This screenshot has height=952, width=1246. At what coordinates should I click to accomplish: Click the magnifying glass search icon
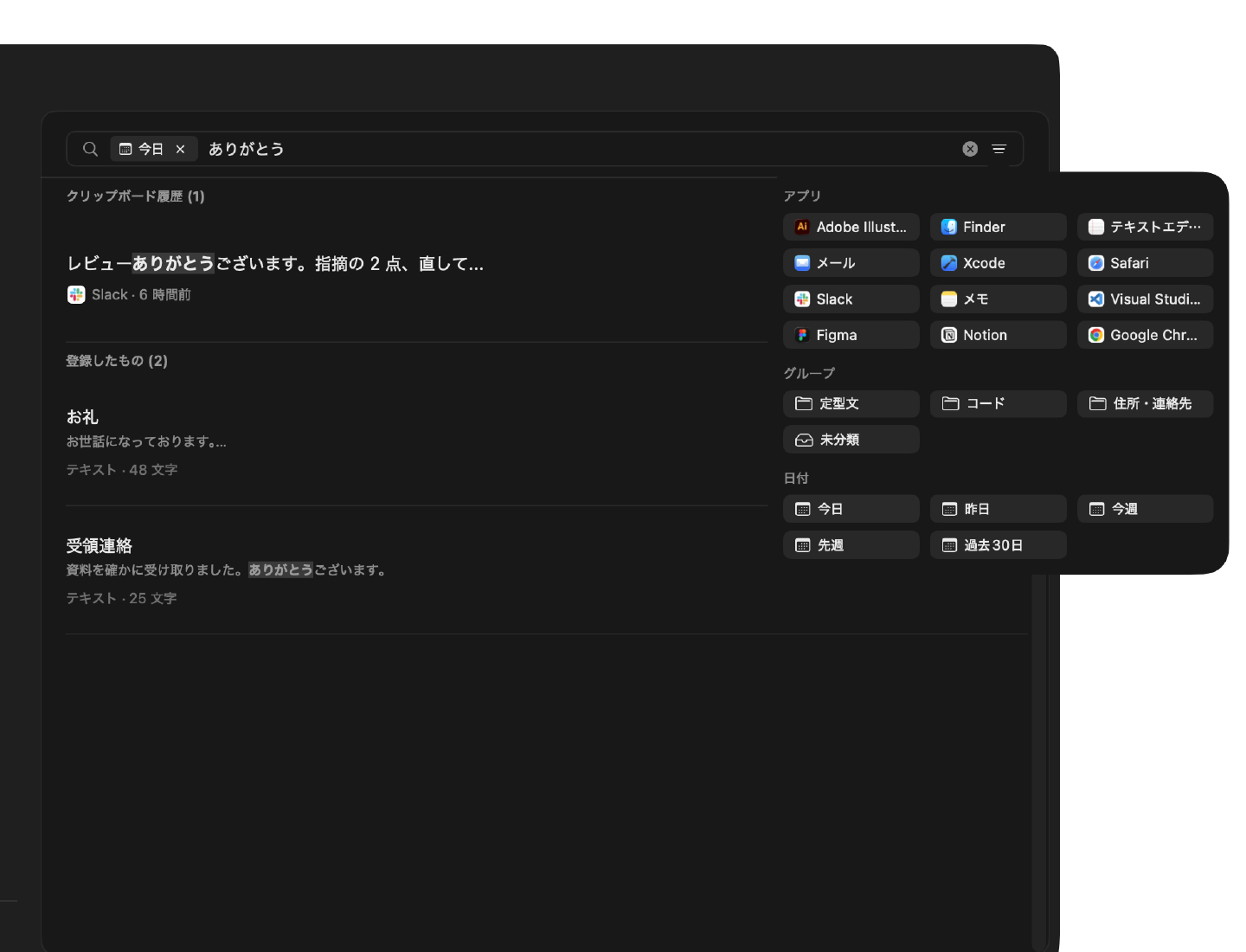[x=90, y=149]
